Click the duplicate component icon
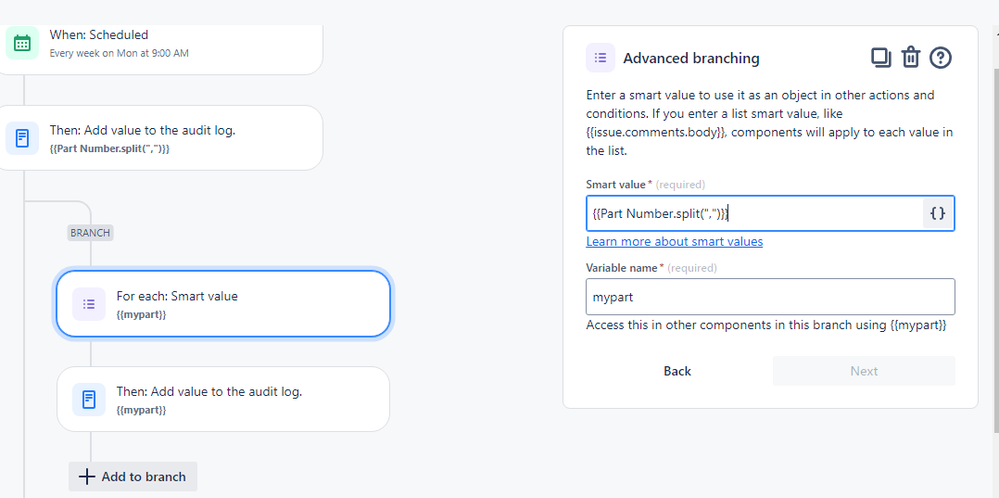Screen dimensions: 999x498 point(881,58)
